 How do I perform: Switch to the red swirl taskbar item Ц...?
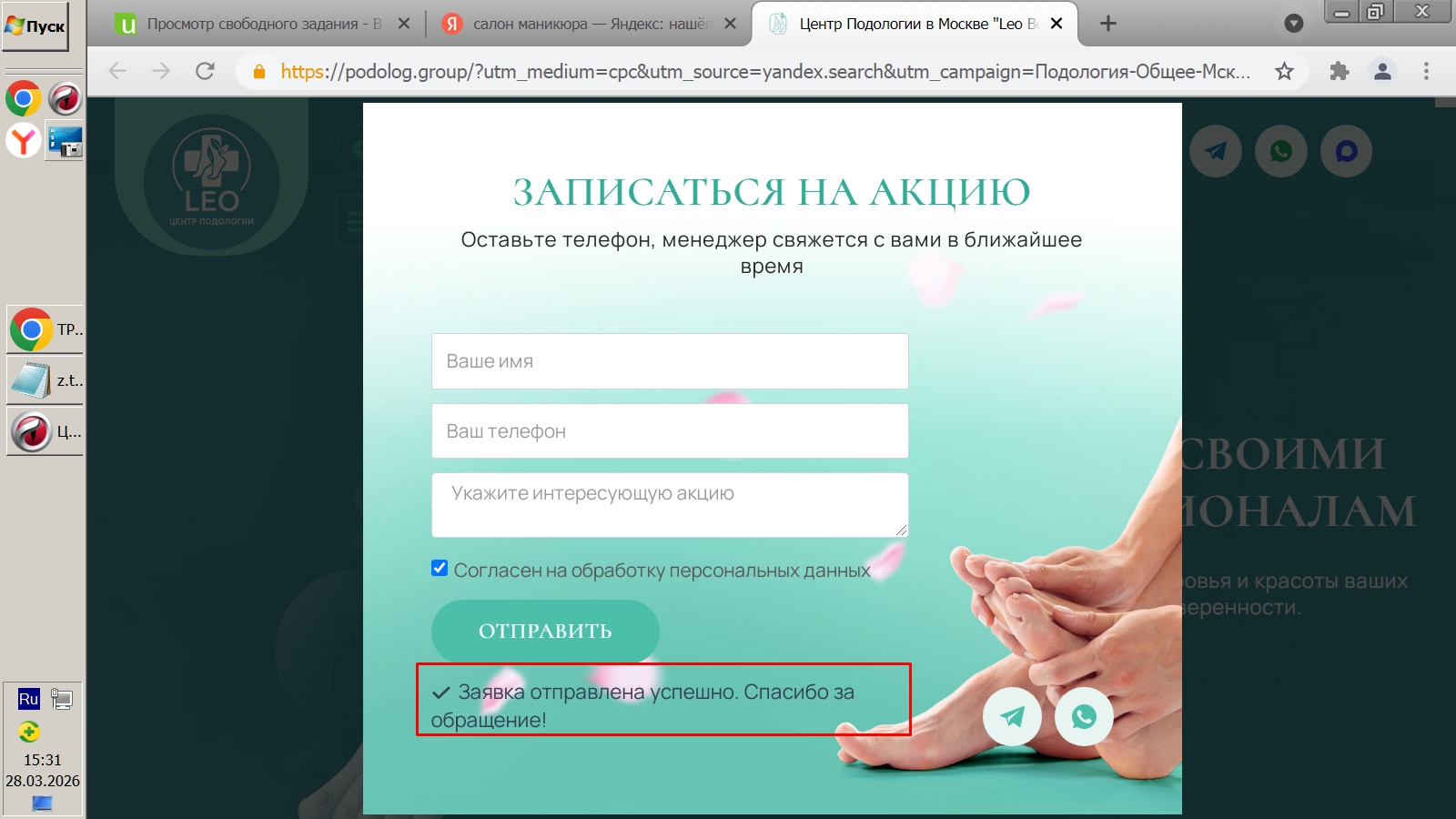pyautogui.click(x=45, y=431)
